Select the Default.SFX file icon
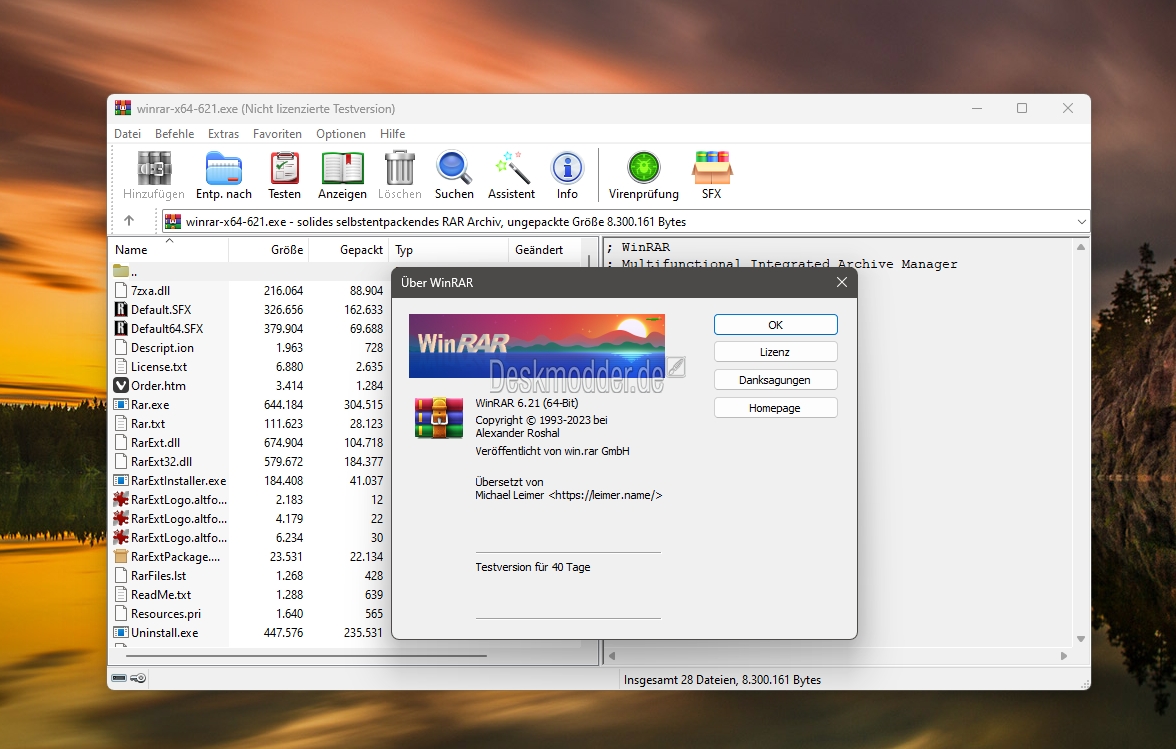The height and width of the screenshot is (749, 1176). 121,309
